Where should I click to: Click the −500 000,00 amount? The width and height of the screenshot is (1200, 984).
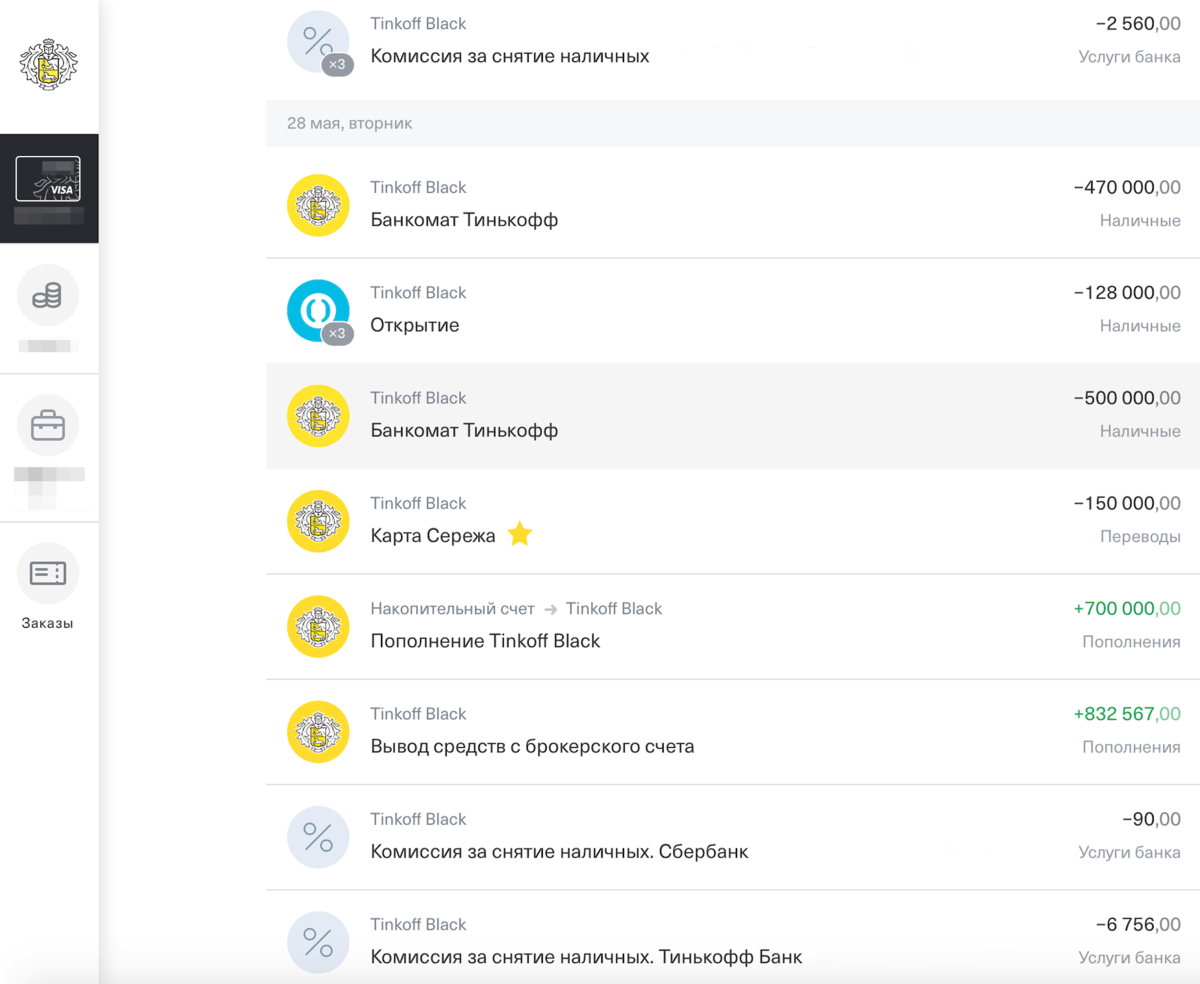(1127, 398)
